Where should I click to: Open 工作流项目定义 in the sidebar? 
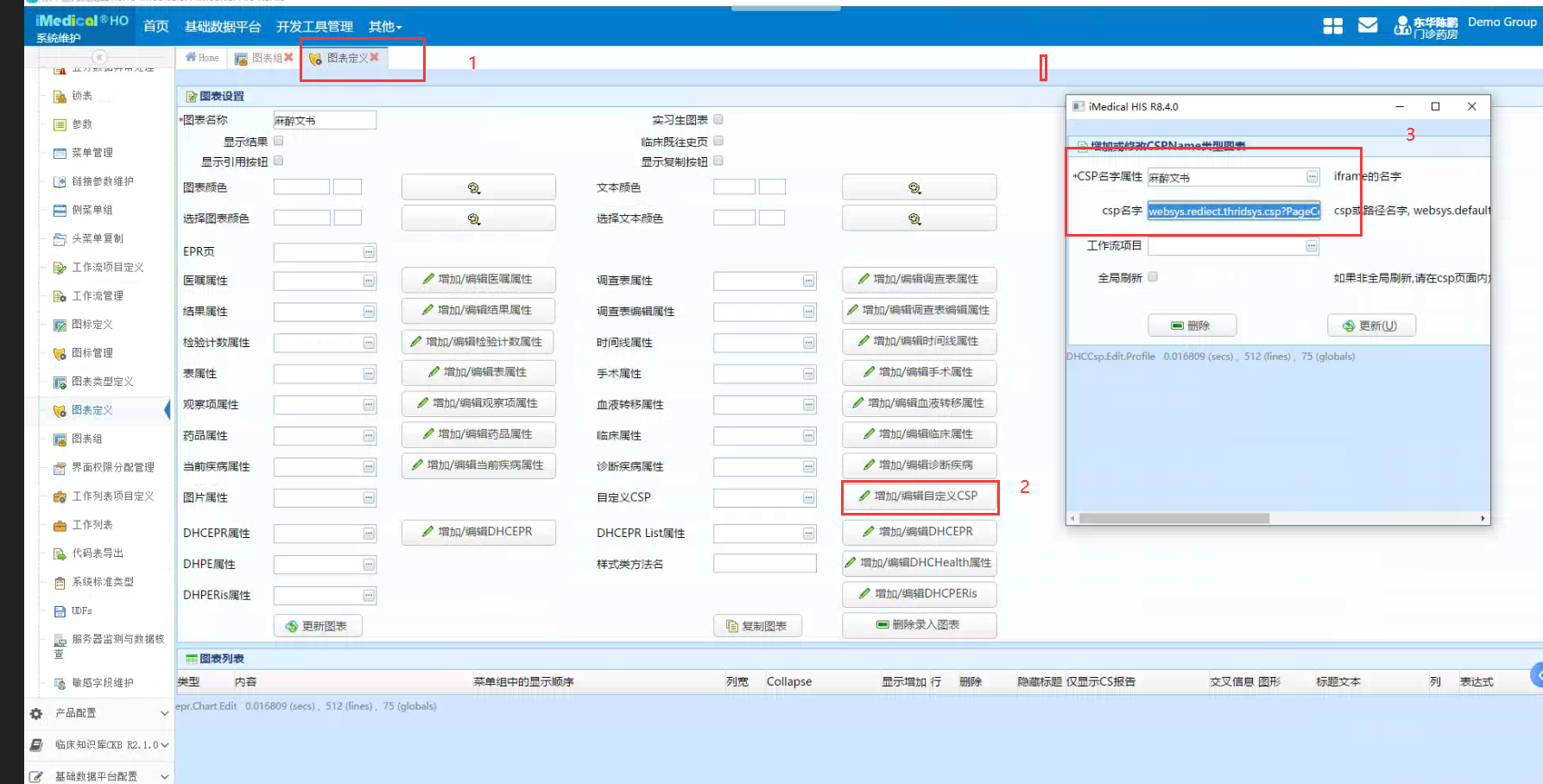coord(108,267)
